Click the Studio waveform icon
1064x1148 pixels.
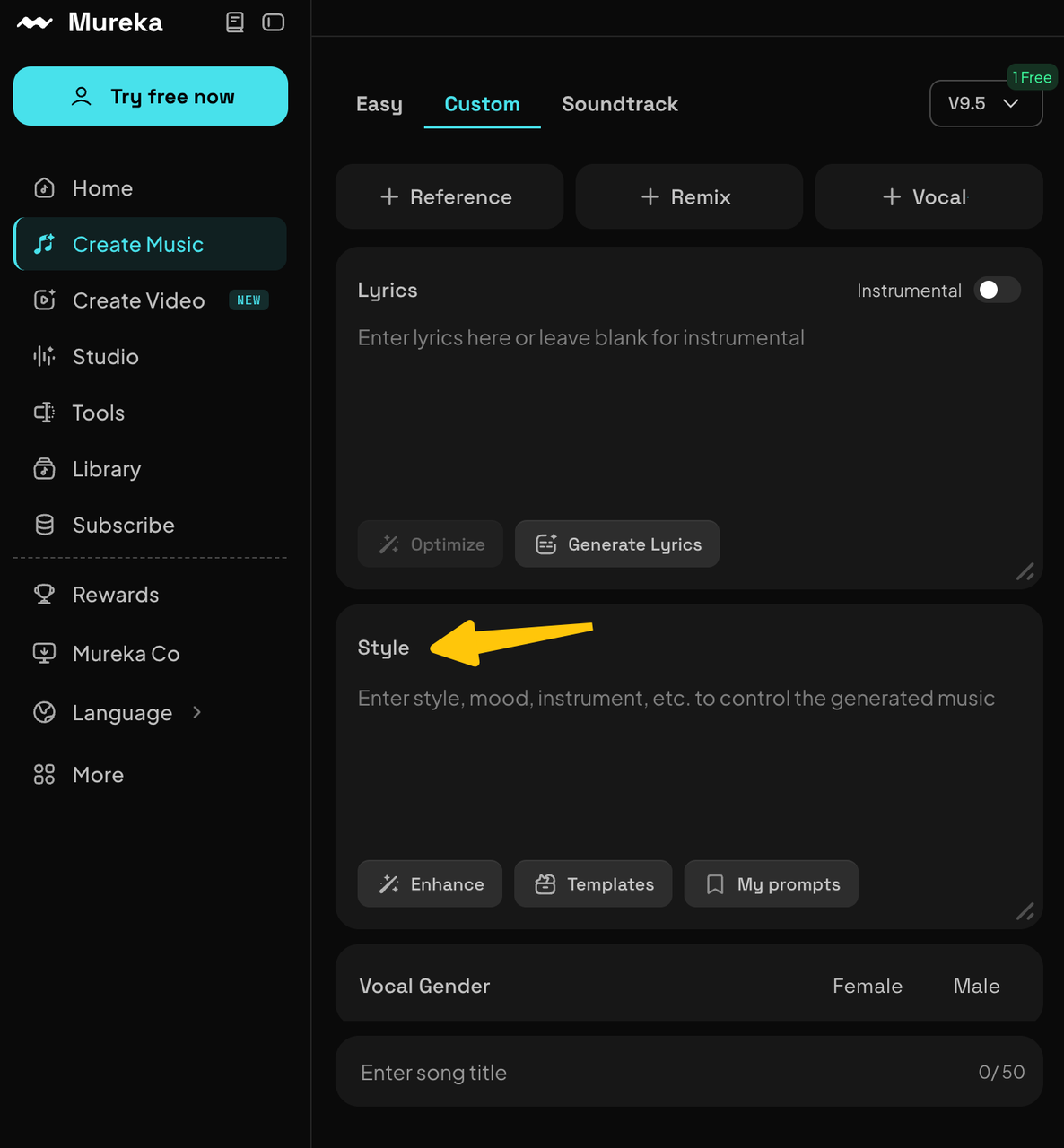point(44,356)
